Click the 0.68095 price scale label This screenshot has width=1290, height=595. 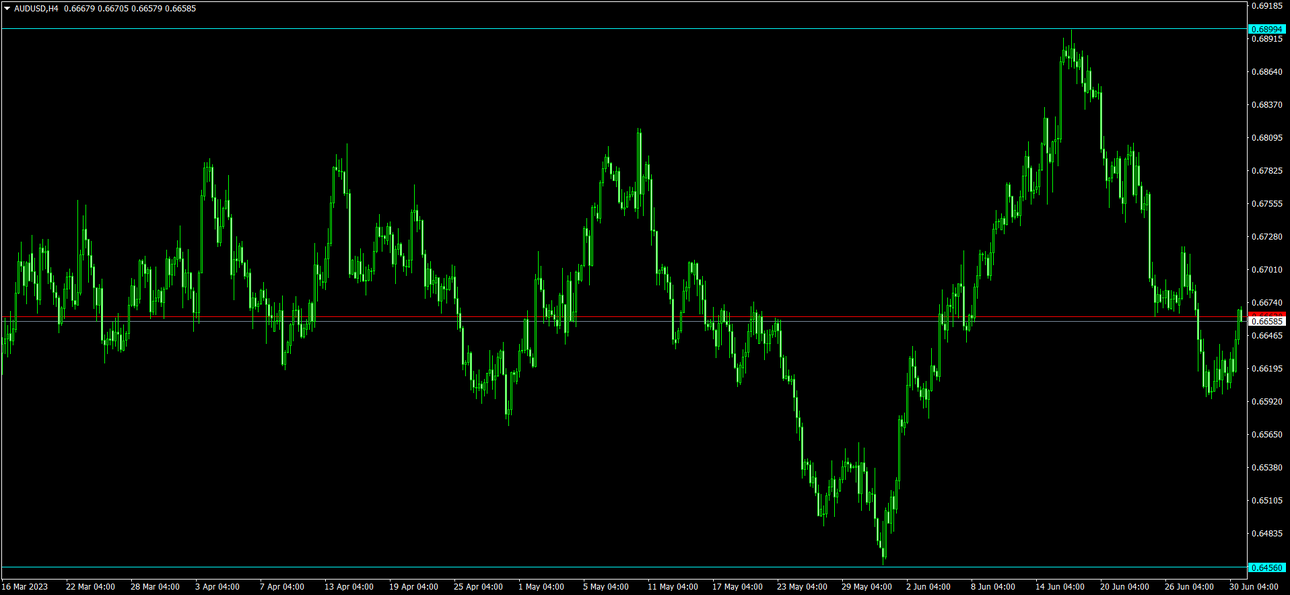tap(1267, 138)
